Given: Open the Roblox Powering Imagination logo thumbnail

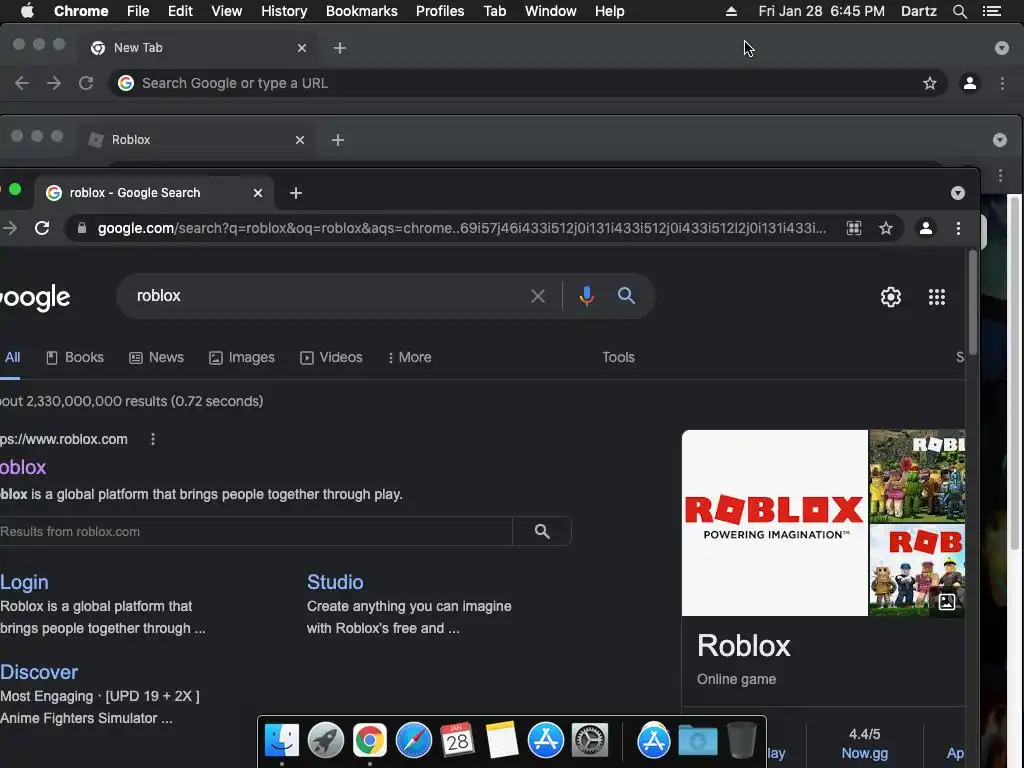Looking at the screenshot, I should click(775, 522).
